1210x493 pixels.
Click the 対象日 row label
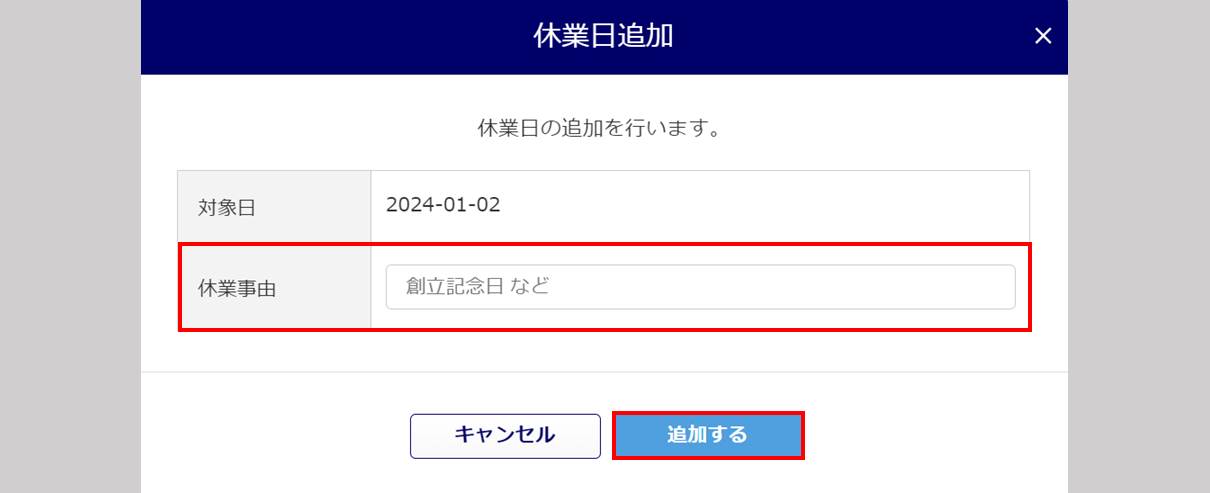click(x=227, y=207)
